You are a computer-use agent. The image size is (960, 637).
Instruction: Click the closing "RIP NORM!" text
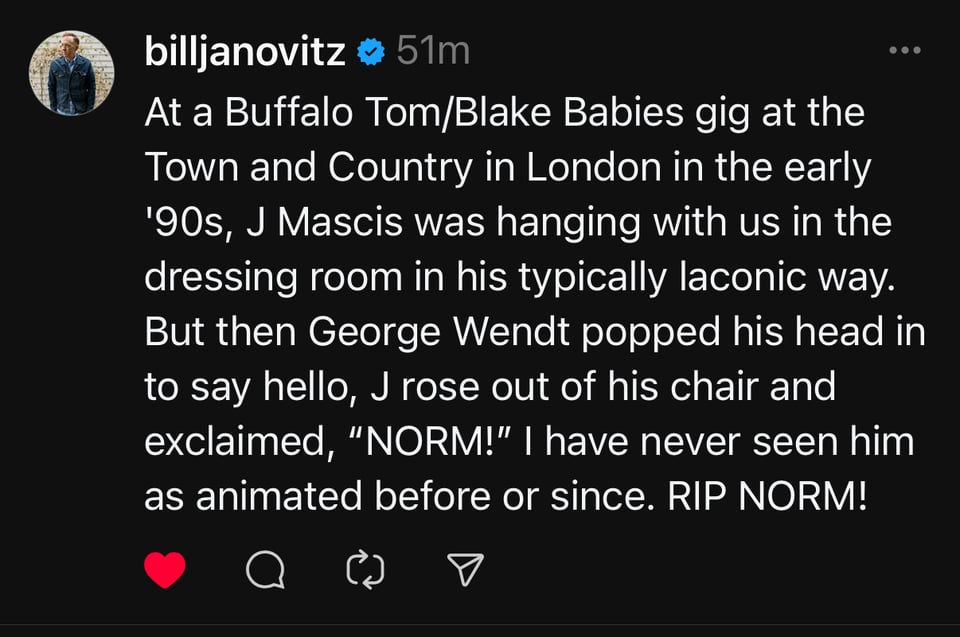pyautogui.click(x=763, y=496)
